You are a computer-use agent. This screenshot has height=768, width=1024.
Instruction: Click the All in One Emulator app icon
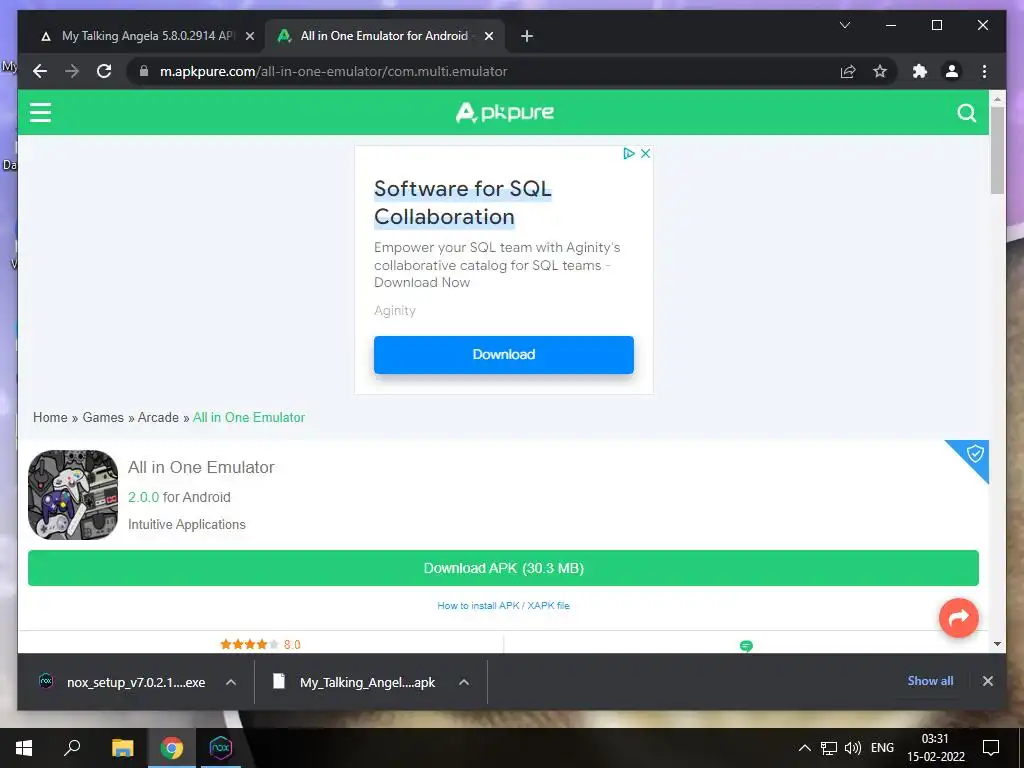click(x=73, y=495)
